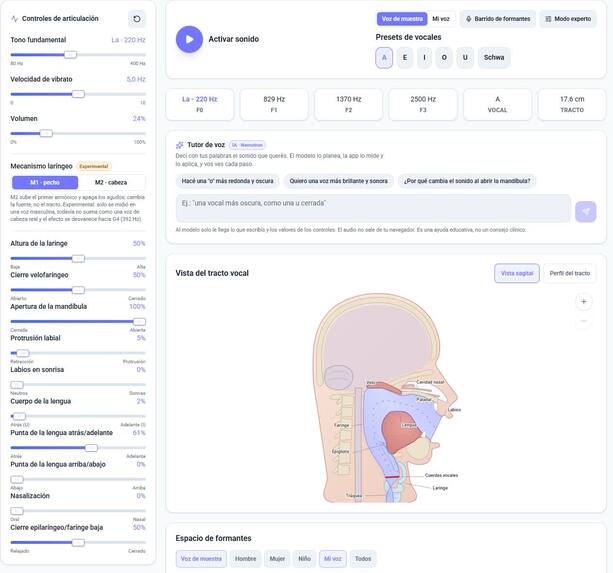Select M2 - cabeza laryngeal mechanism
This screenshot has height=573, width=613.
point(111,183)
